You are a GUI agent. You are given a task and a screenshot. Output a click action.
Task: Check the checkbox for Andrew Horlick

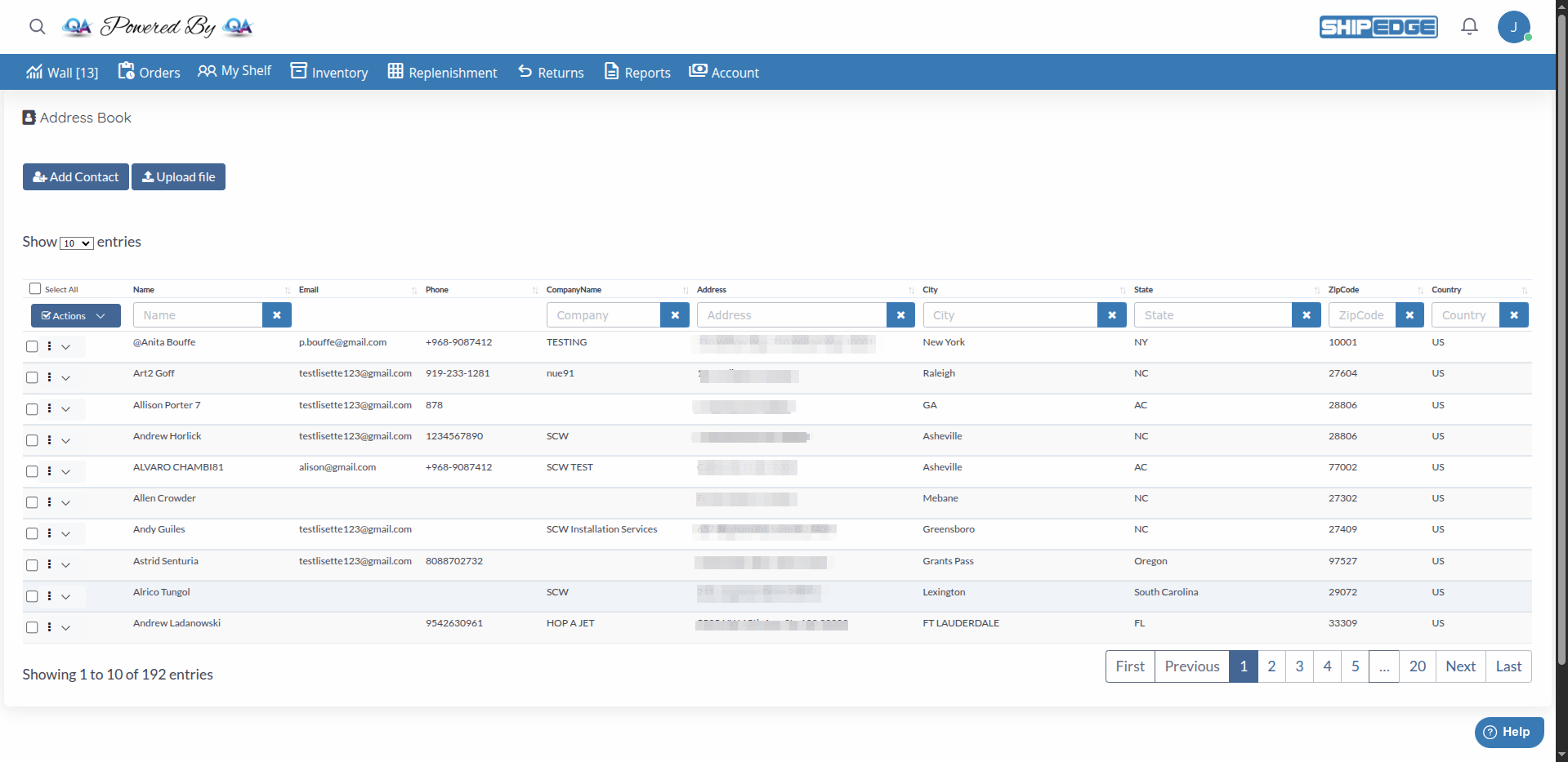click(x=32, y=440)
